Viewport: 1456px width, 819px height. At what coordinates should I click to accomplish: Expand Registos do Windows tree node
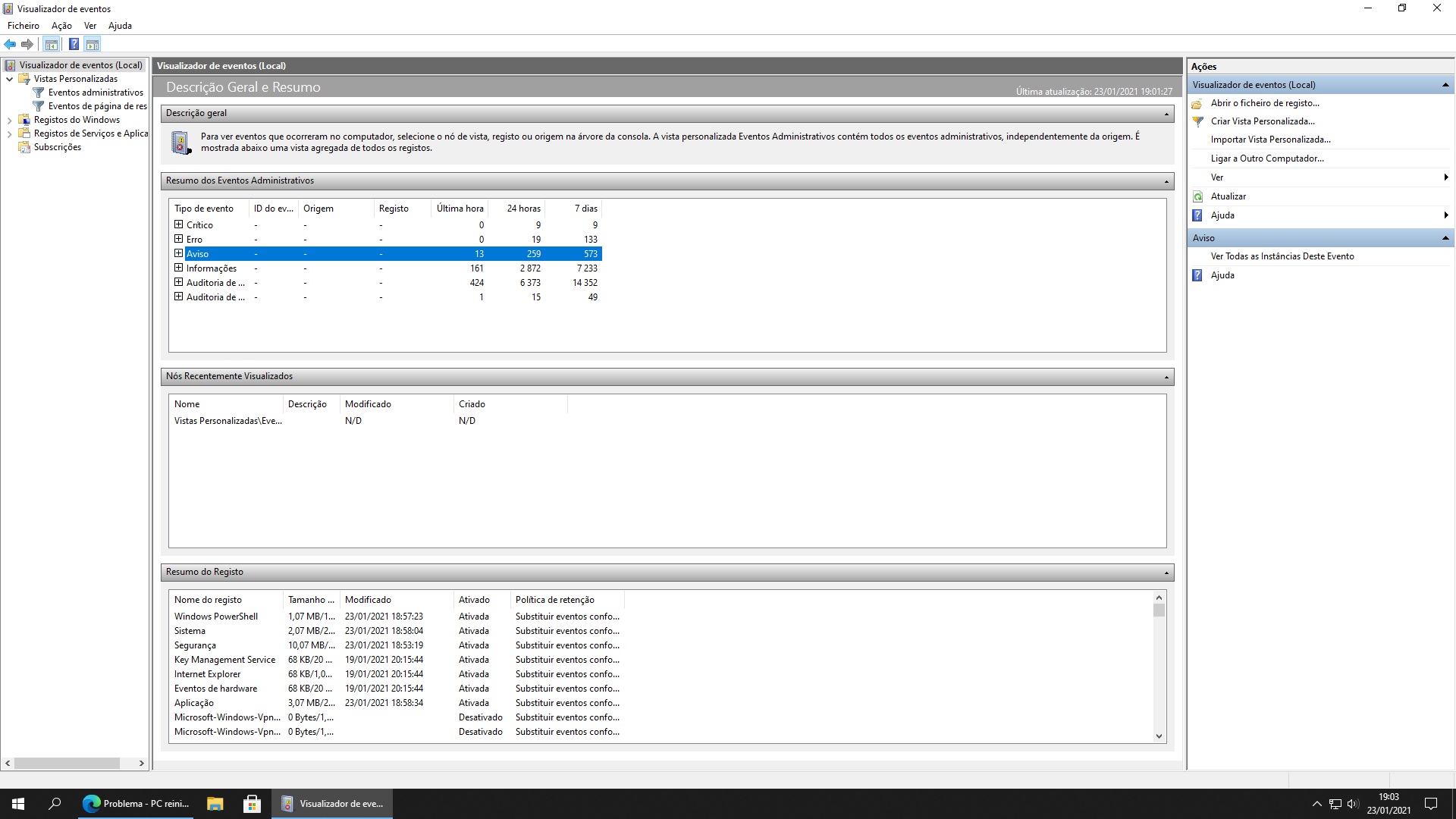tap(9, 120)
